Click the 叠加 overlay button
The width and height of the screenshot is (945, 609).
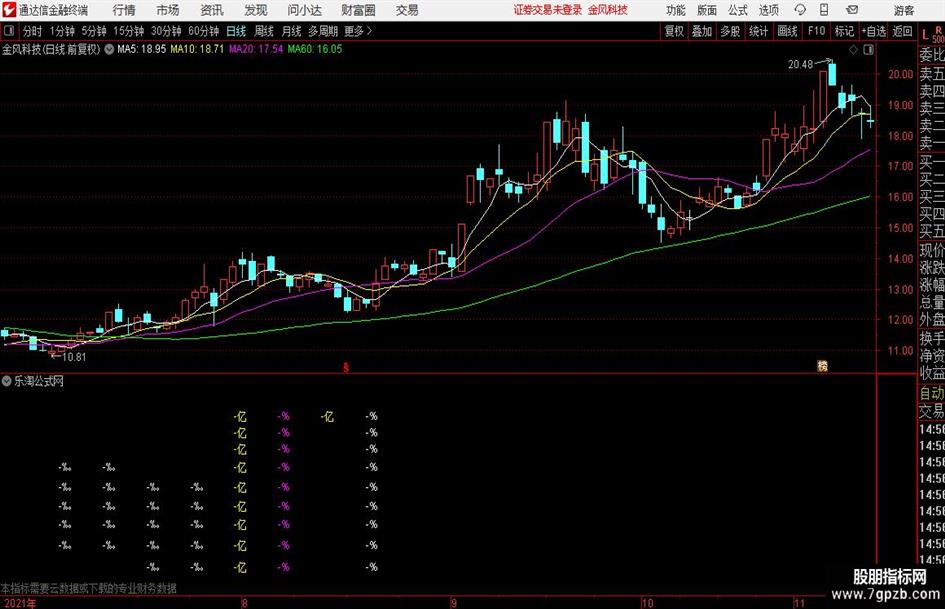702,31
